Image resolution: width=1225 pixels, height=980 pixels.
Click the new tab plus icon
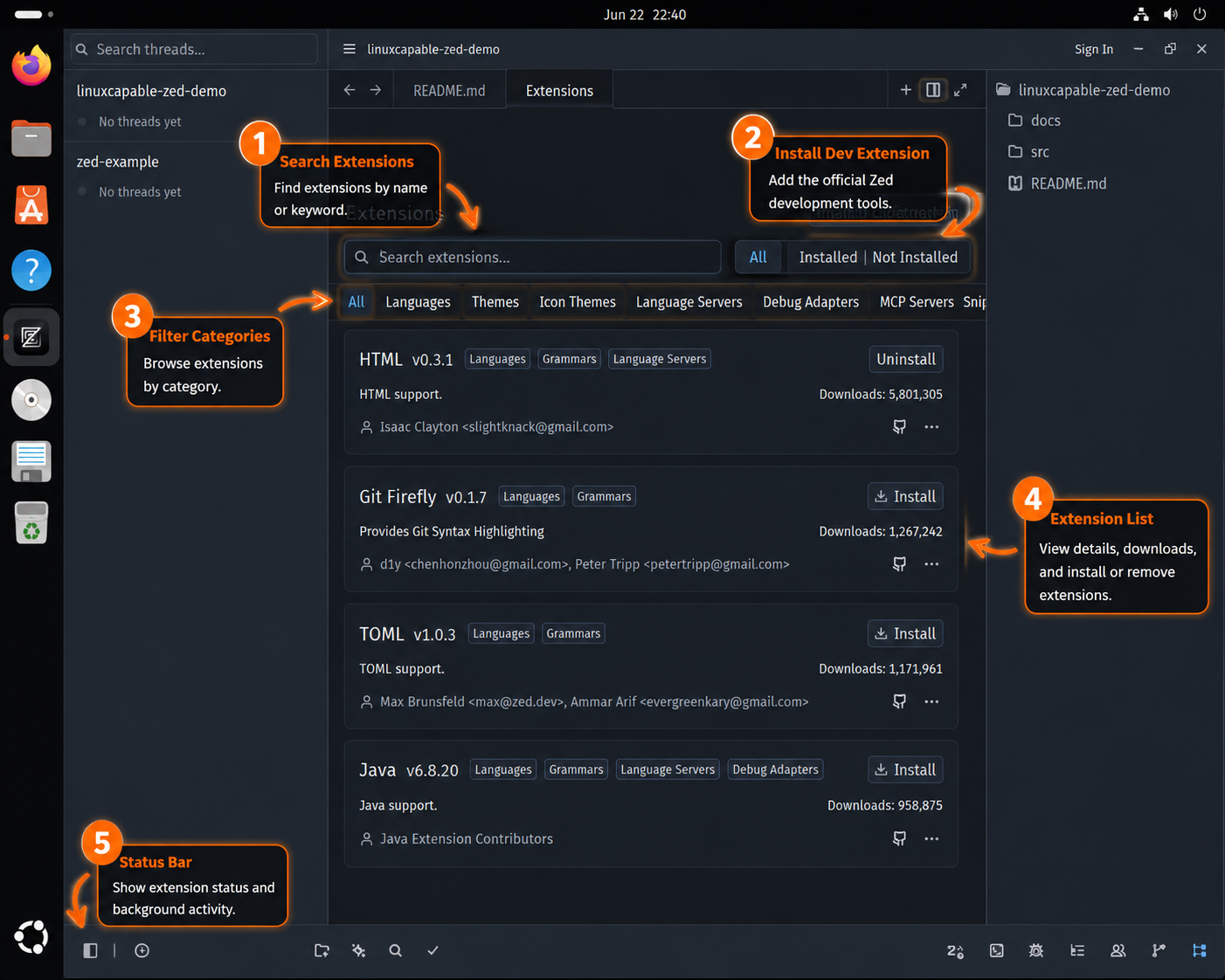[x=906, y=90]
